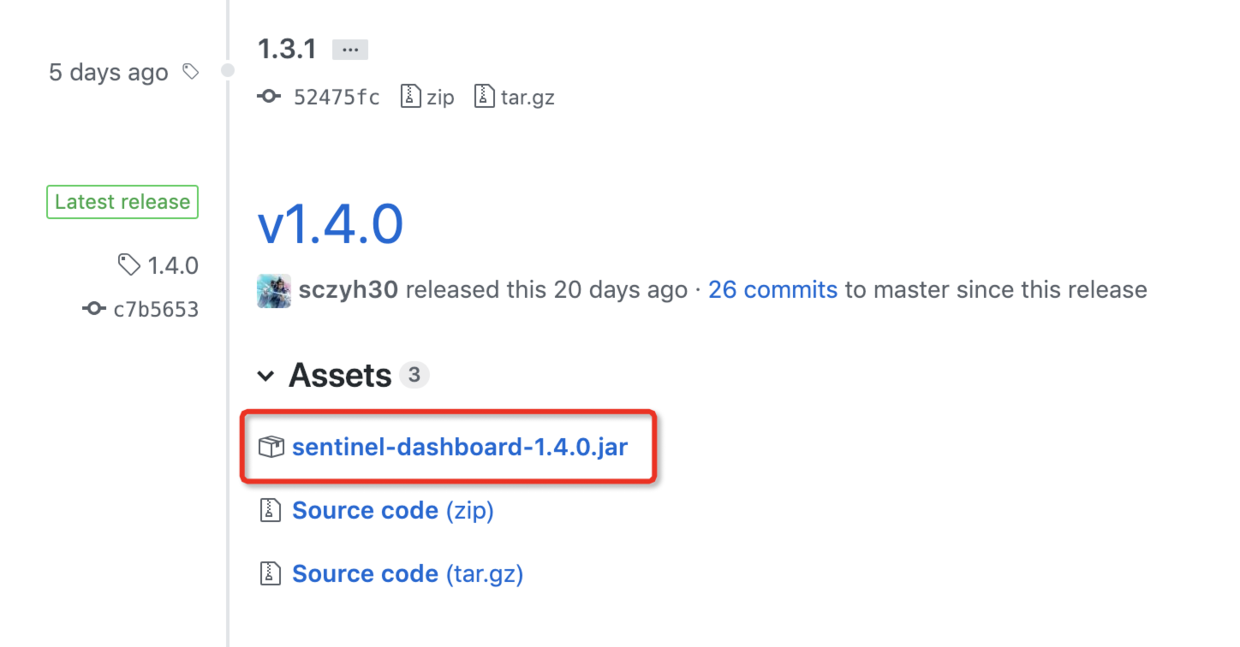
Task: Click the timeline dot beside release 1.3.1
Action: (x=227, y=70)
